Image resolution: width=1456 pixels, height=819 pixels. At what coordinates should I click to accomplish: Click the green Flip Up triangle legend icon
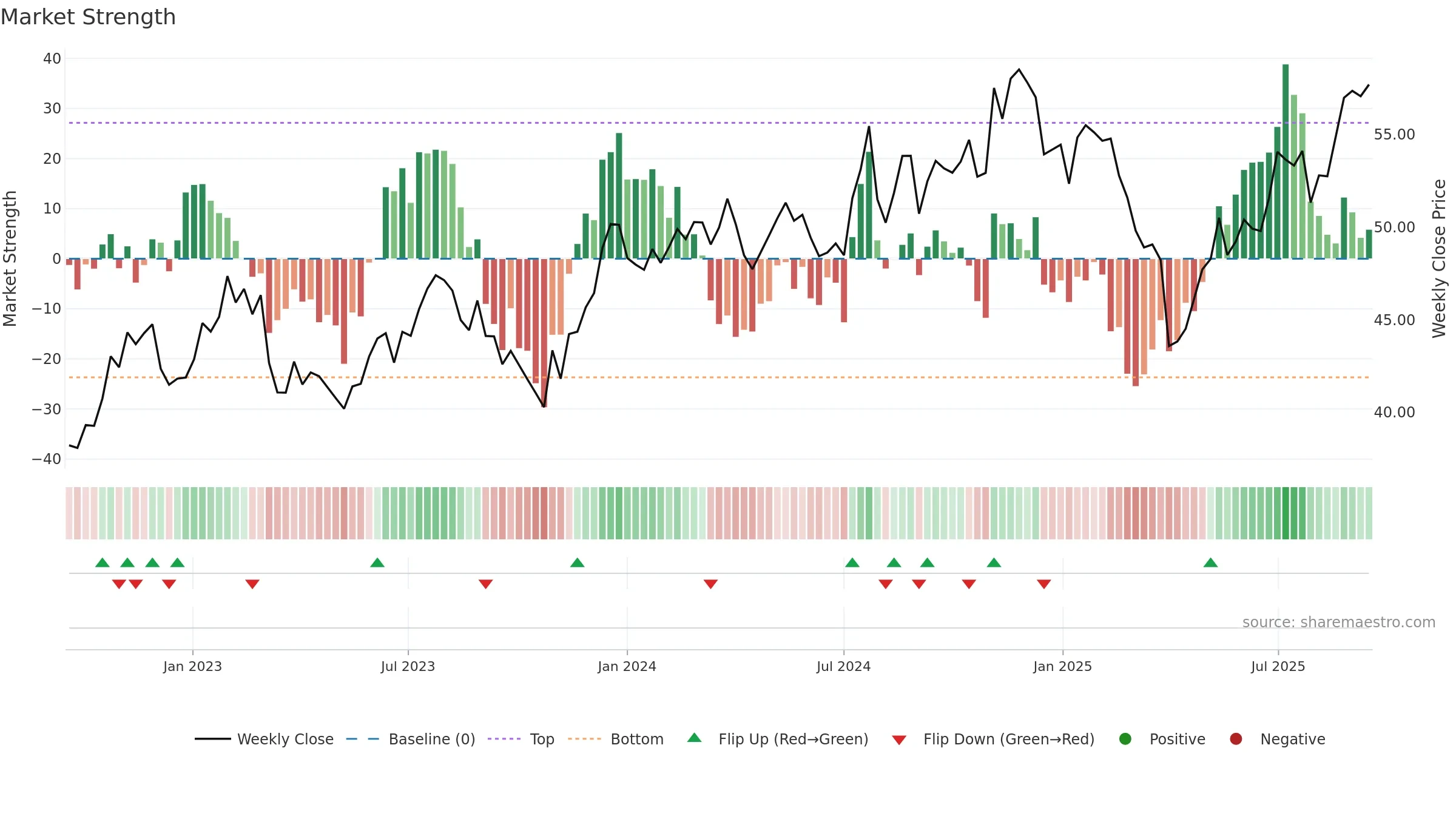coord(695,738)
